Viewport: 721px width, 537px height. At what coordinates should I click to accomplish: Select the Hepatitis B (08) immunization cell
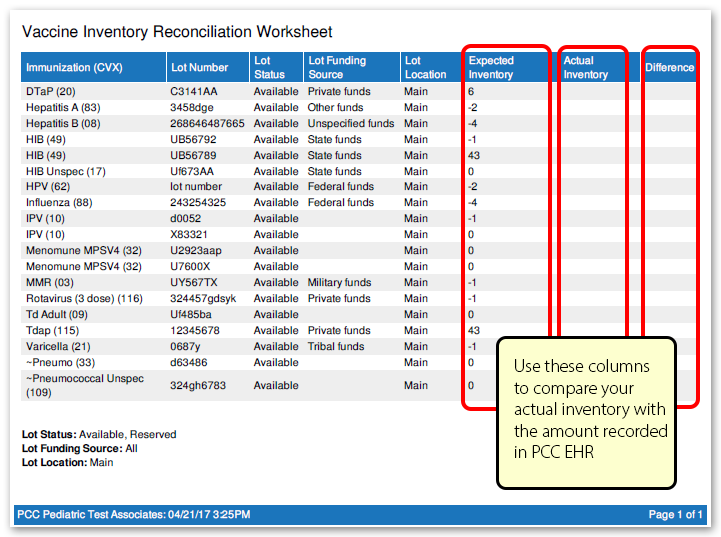coord(63,124)
